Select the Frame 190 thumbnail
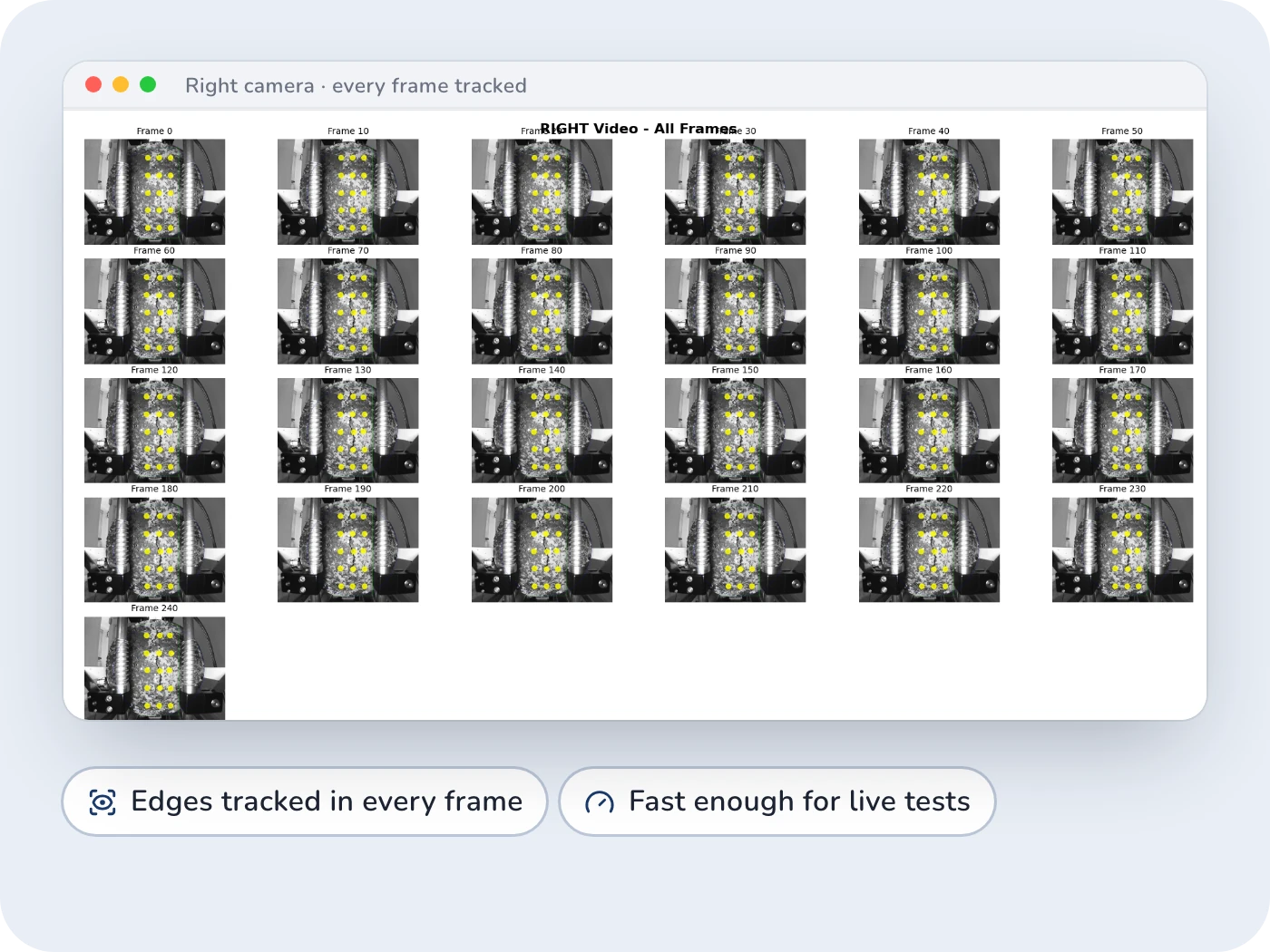 coord(348,549)
